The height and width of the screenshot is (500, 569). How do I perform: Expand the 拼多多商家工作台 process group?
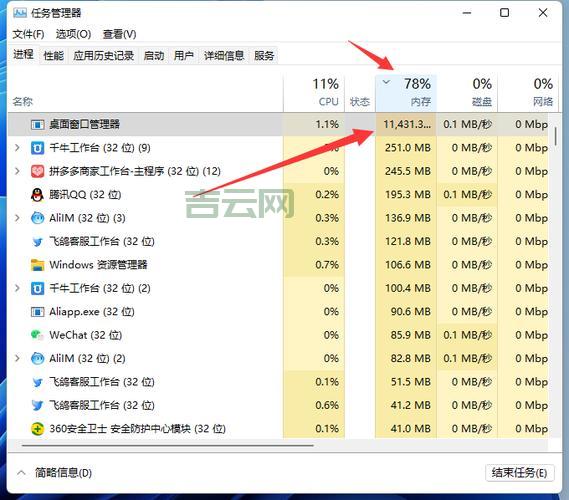[17, 171]
